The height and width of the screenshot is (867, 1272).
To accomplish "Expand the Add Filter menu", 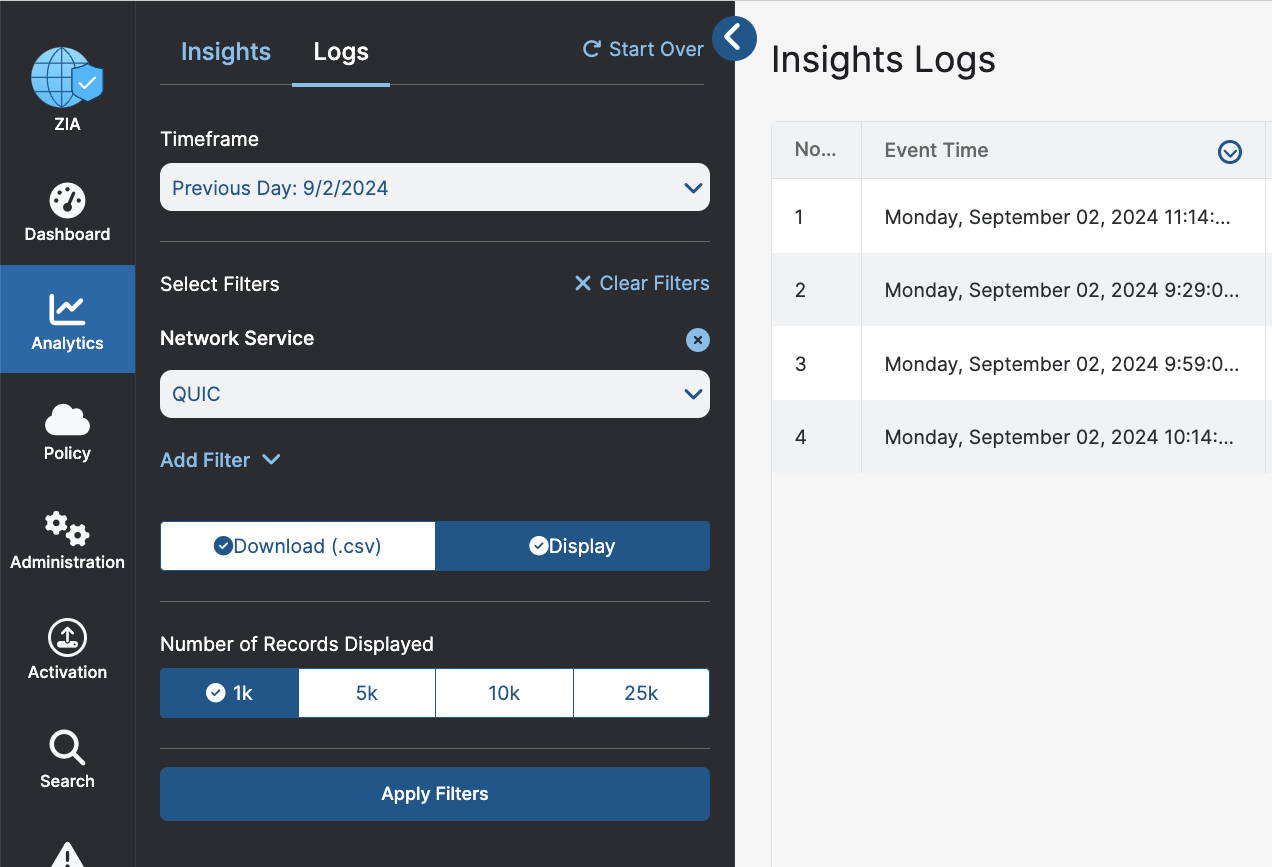I will pos(220,460).
